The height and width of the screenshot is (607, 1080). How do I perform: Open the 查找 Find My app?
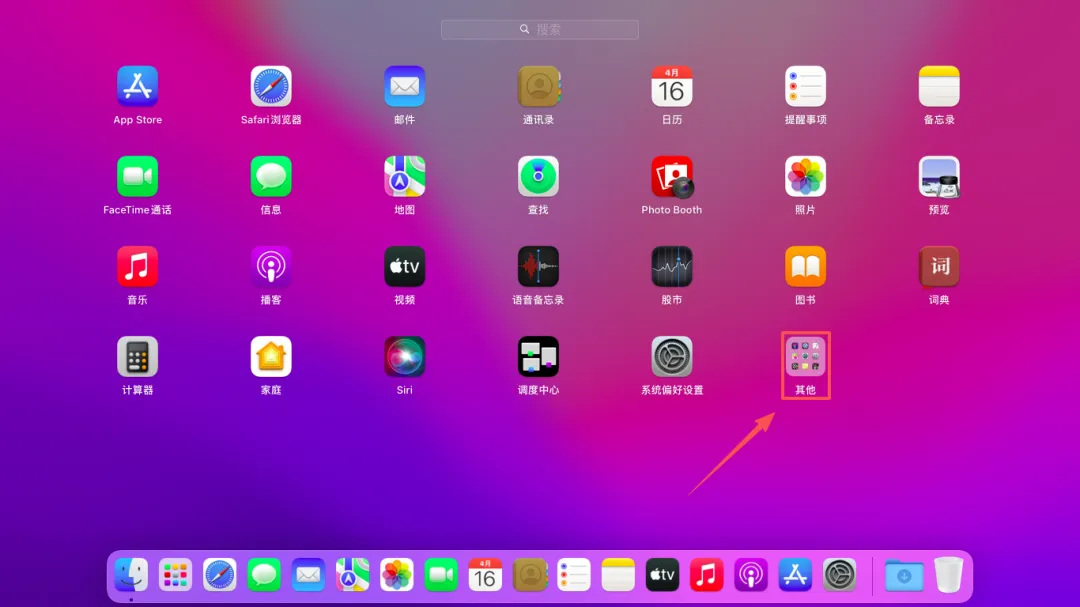click(x=538, y=177)
